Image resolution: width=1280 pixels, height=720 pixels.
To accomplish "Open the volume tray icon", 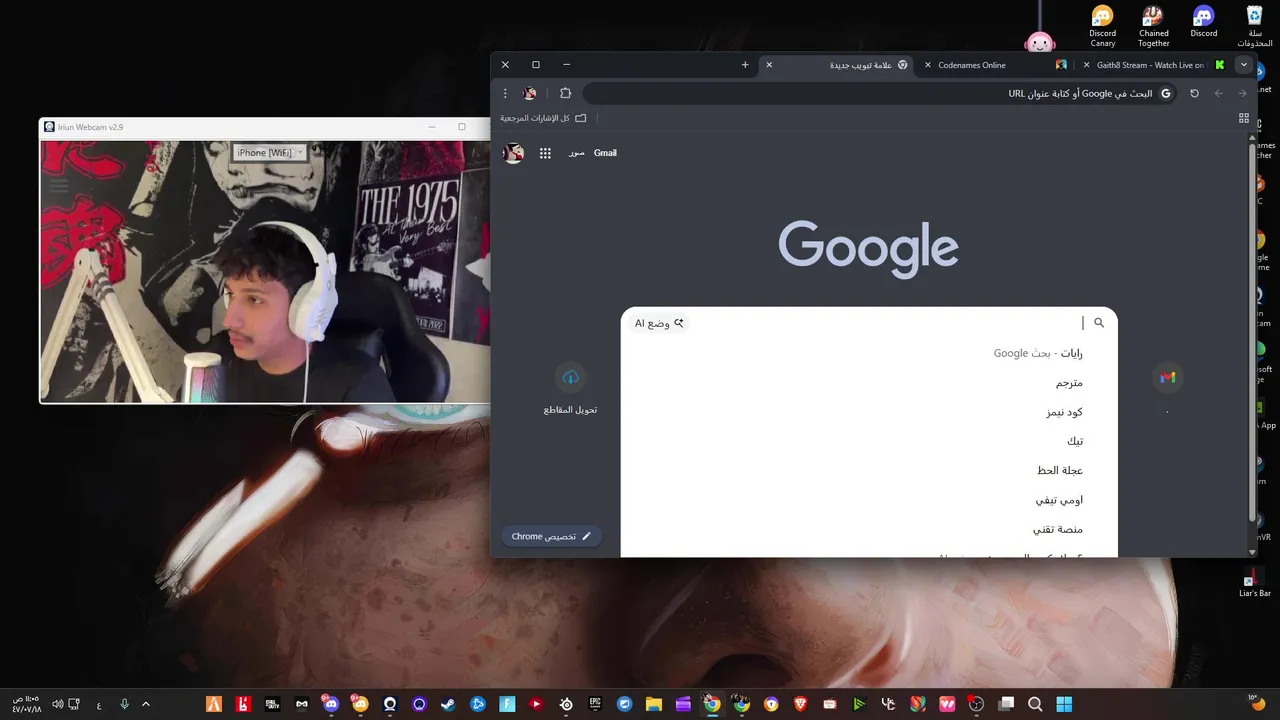I will click(x=58, y=704).
